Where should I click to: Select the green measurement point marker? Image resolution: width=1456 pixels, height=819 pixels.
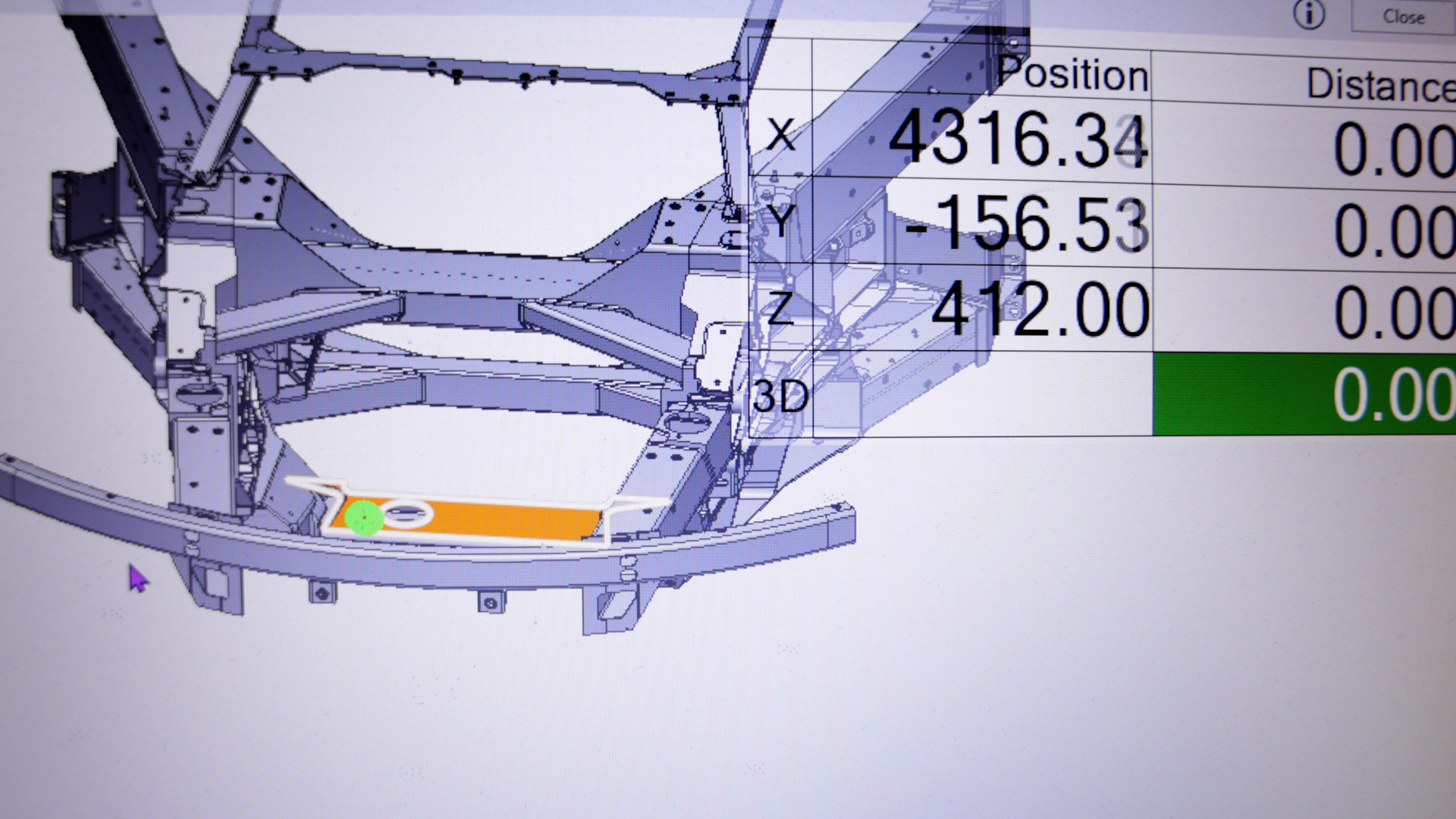(x=365, y=518)
